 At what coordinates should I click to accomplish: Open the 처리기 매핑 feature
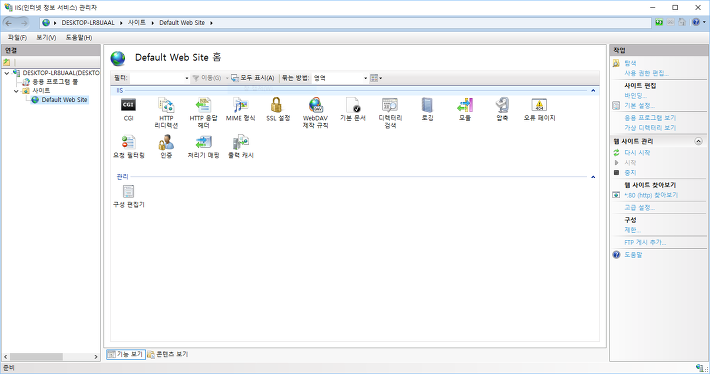click(x=203, y=147)
